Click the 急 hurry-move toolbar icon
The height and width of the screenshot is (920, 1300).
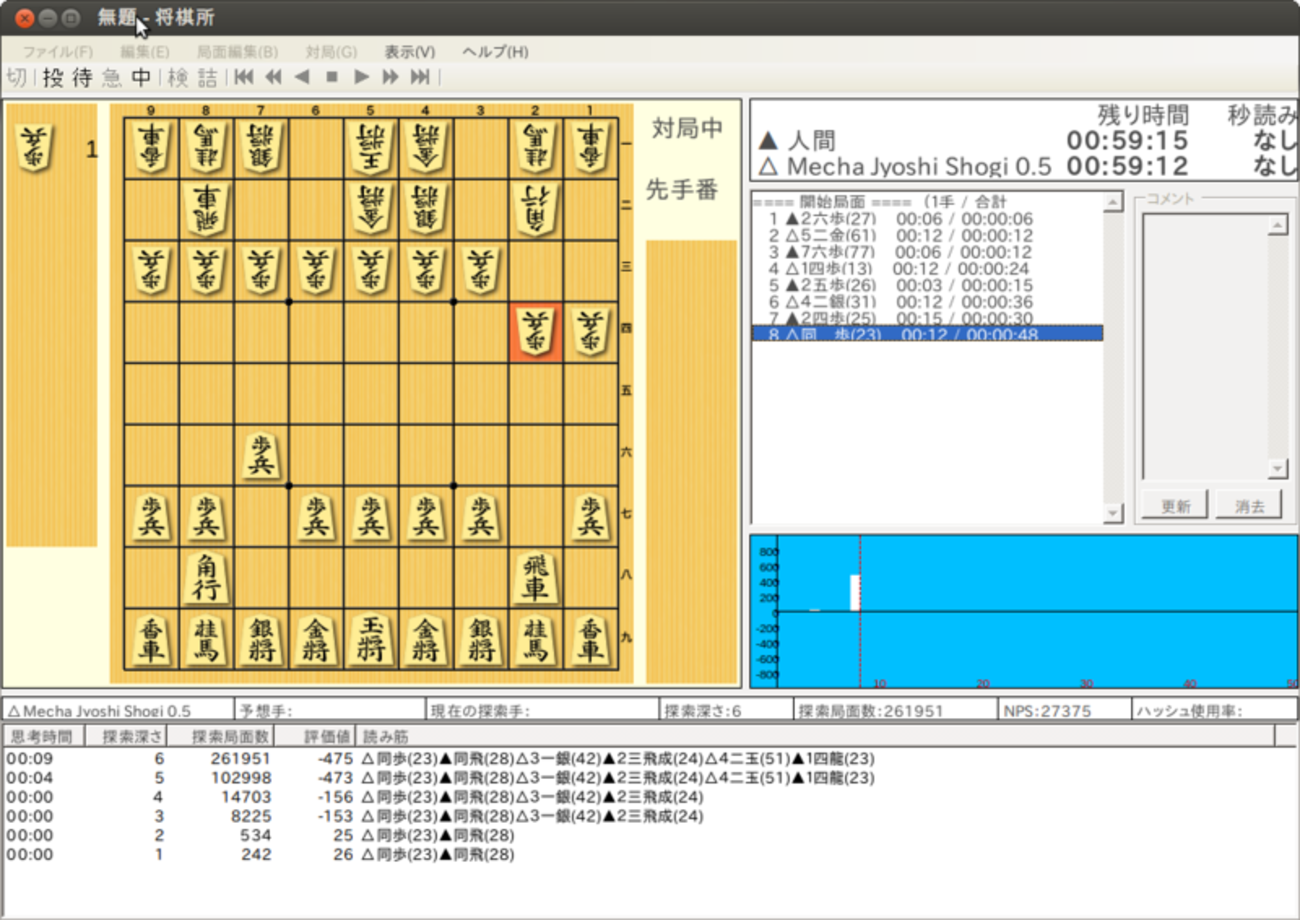click(112, 77)
